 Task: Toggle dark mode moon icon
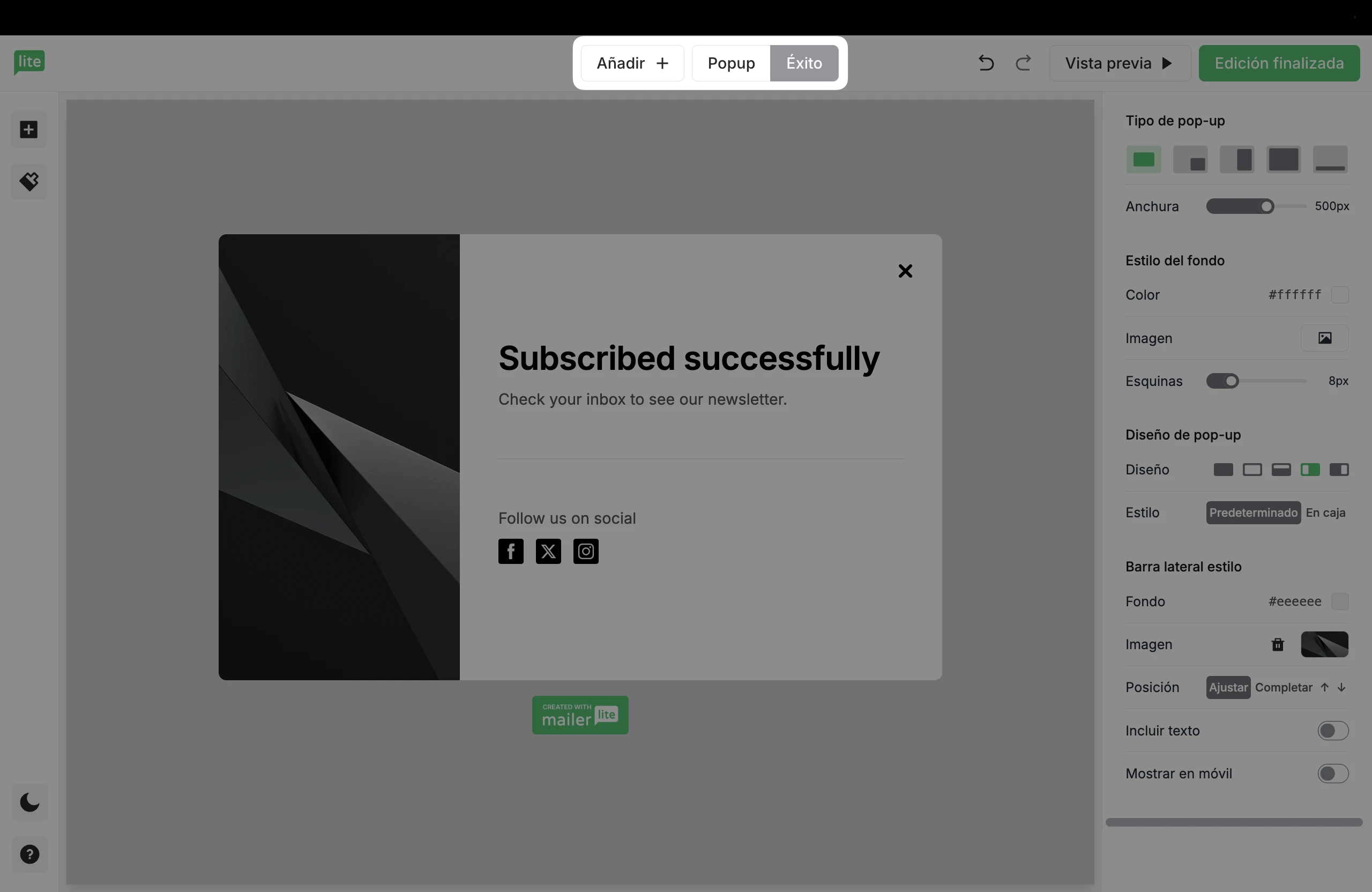(29, 802)
